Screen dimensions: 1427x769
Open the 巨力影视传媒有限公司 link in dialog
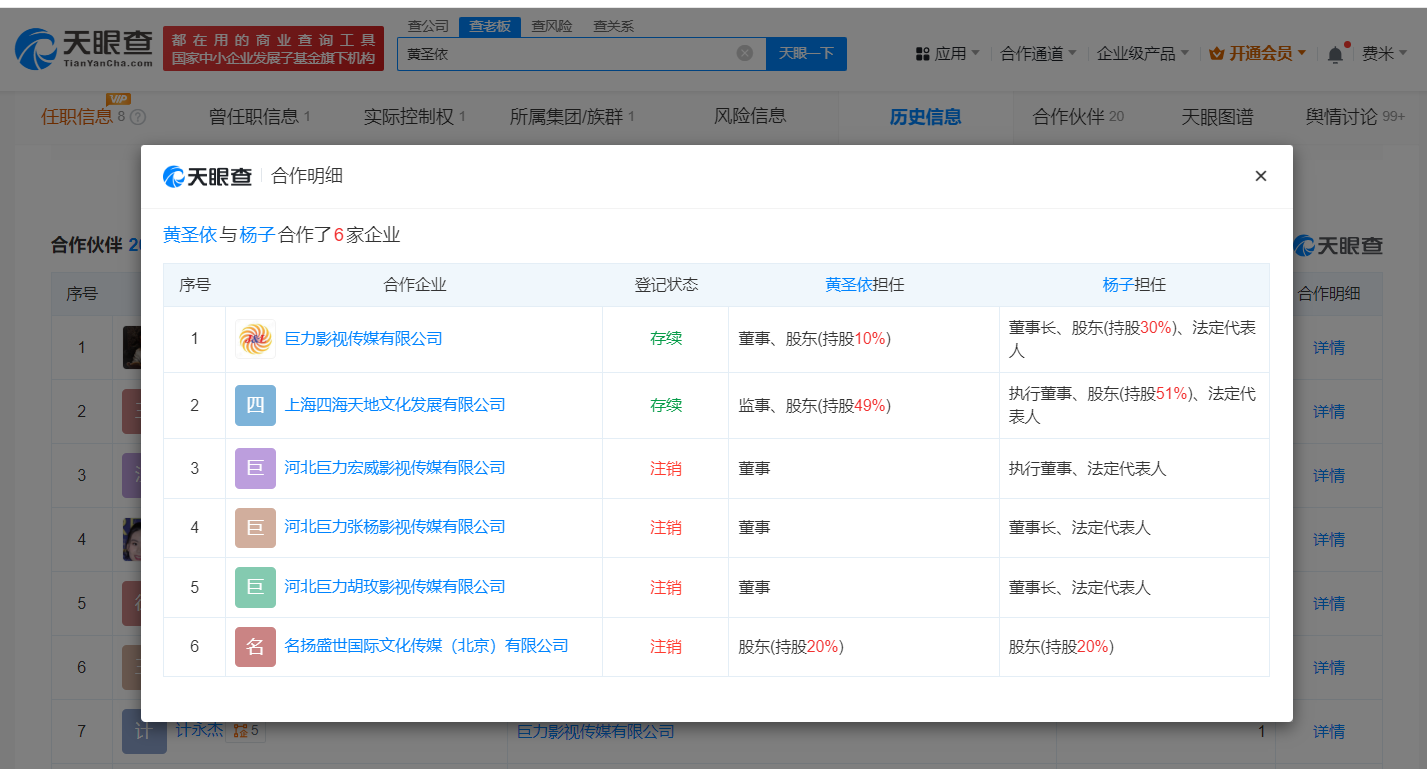(364, 339)
